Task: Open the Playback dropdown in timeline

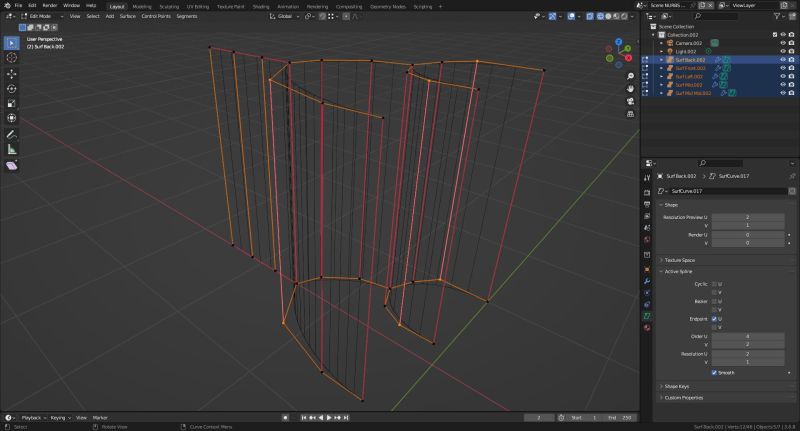Action: coord(34,418)
